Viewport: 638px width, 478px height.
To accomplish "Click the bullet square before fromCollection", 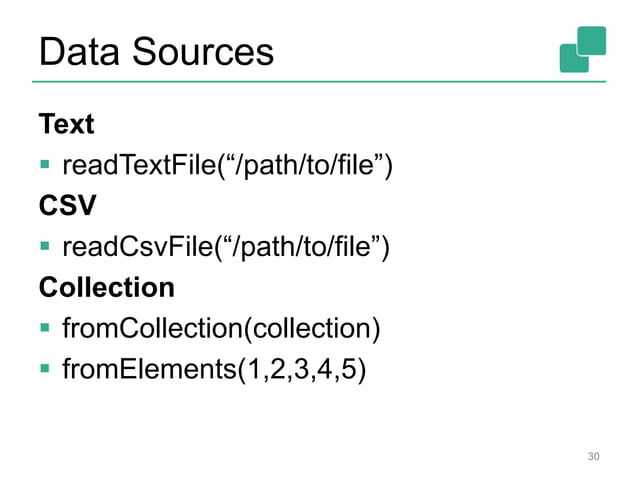I will click(45, 329).
